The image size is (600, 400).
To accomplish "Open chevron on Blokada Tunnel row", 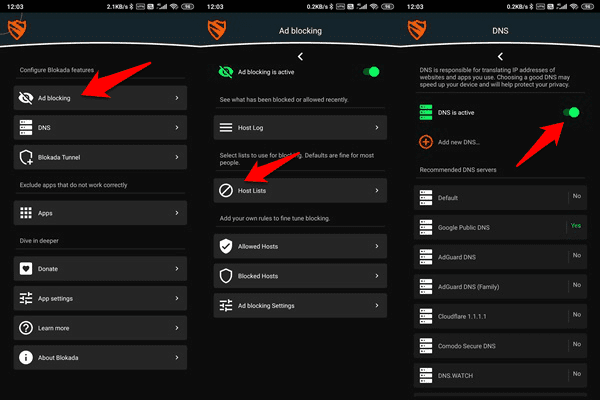I will pos(177,157).
